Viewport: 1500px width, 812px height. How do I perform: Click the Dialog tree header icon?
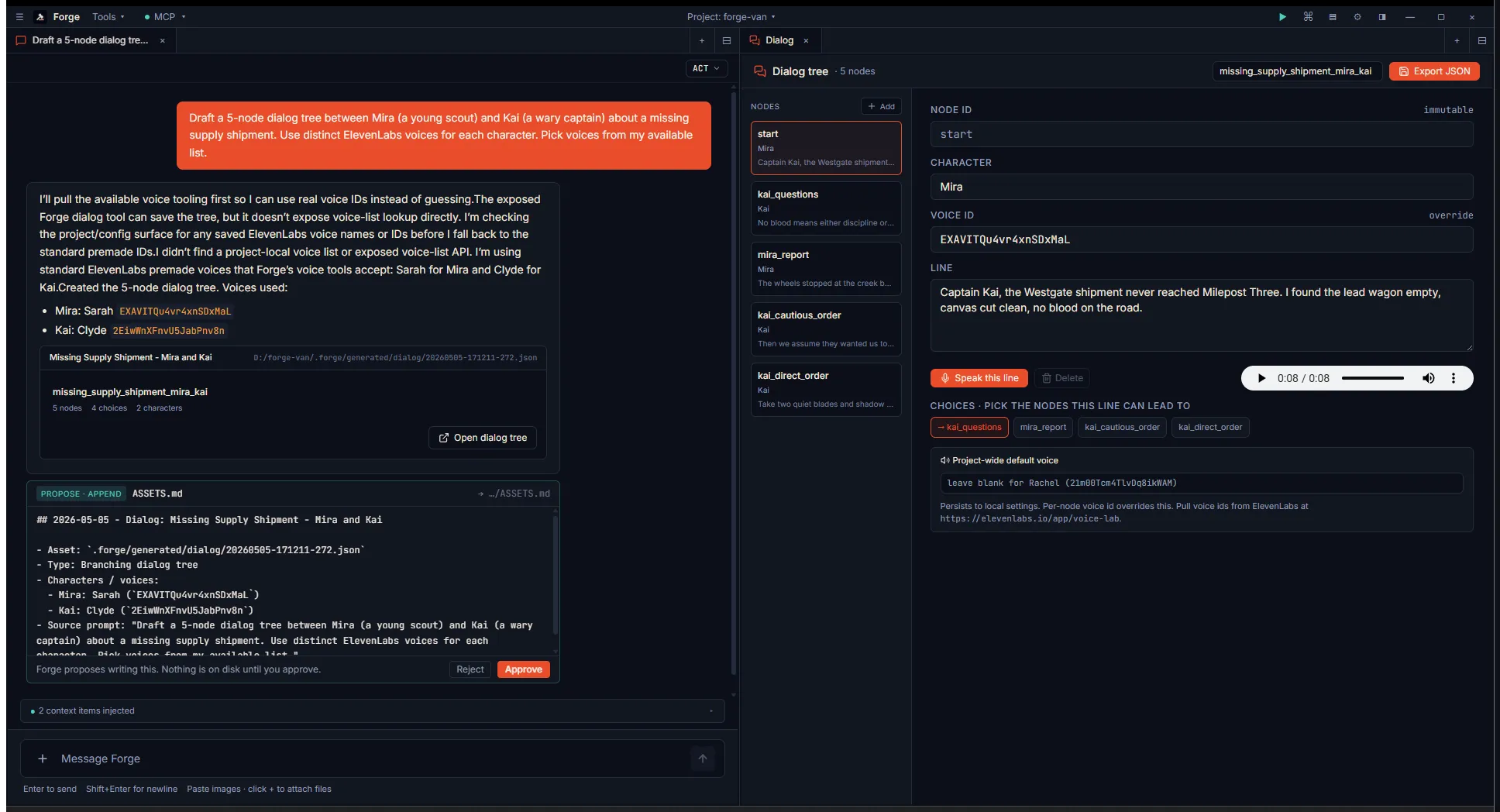point(760,71)
